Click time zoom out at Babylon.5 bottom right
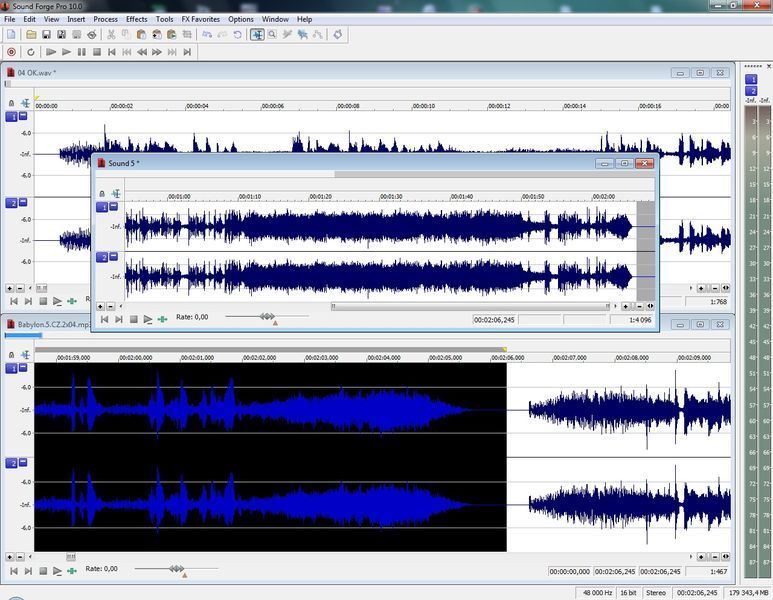The image size is (773, 600). point(715,557)
